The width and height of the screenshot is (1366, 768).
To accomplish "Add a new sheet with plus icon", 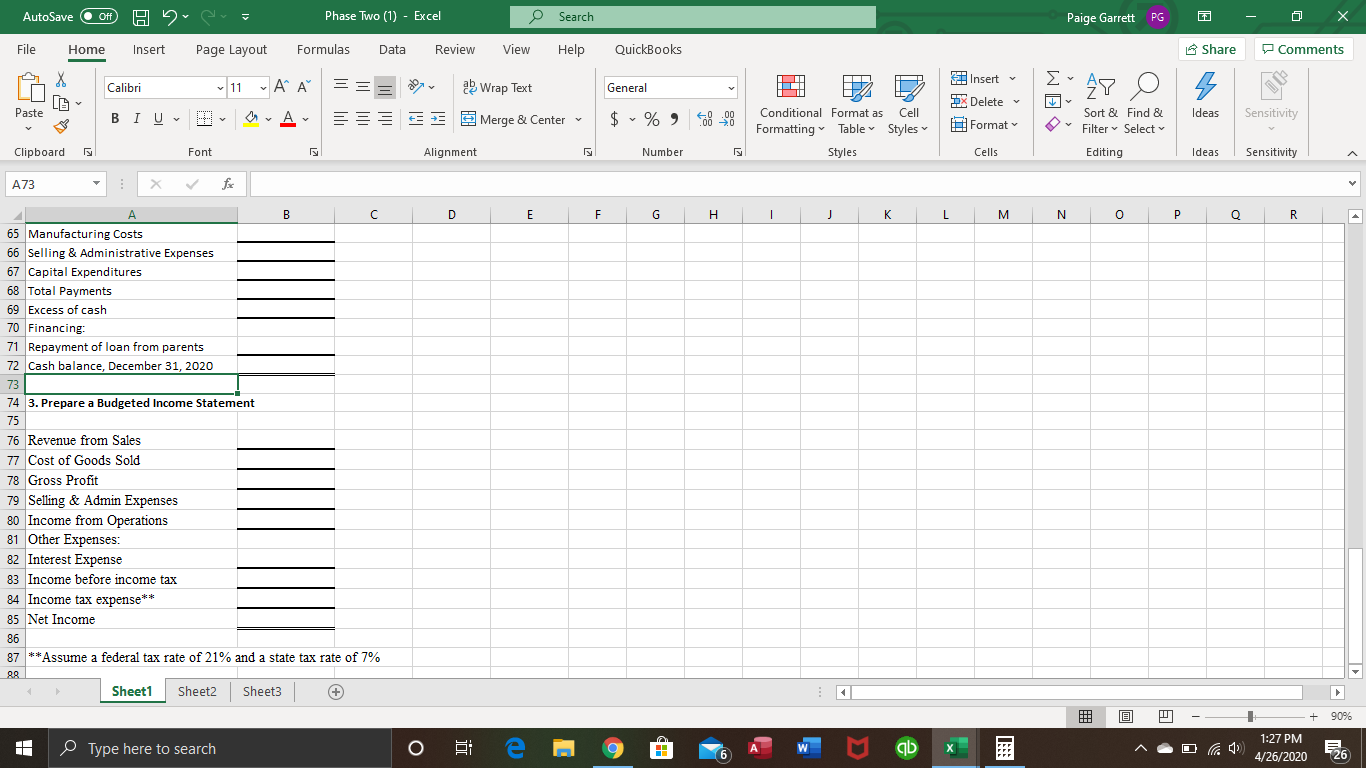I will (x=336, y=692).
